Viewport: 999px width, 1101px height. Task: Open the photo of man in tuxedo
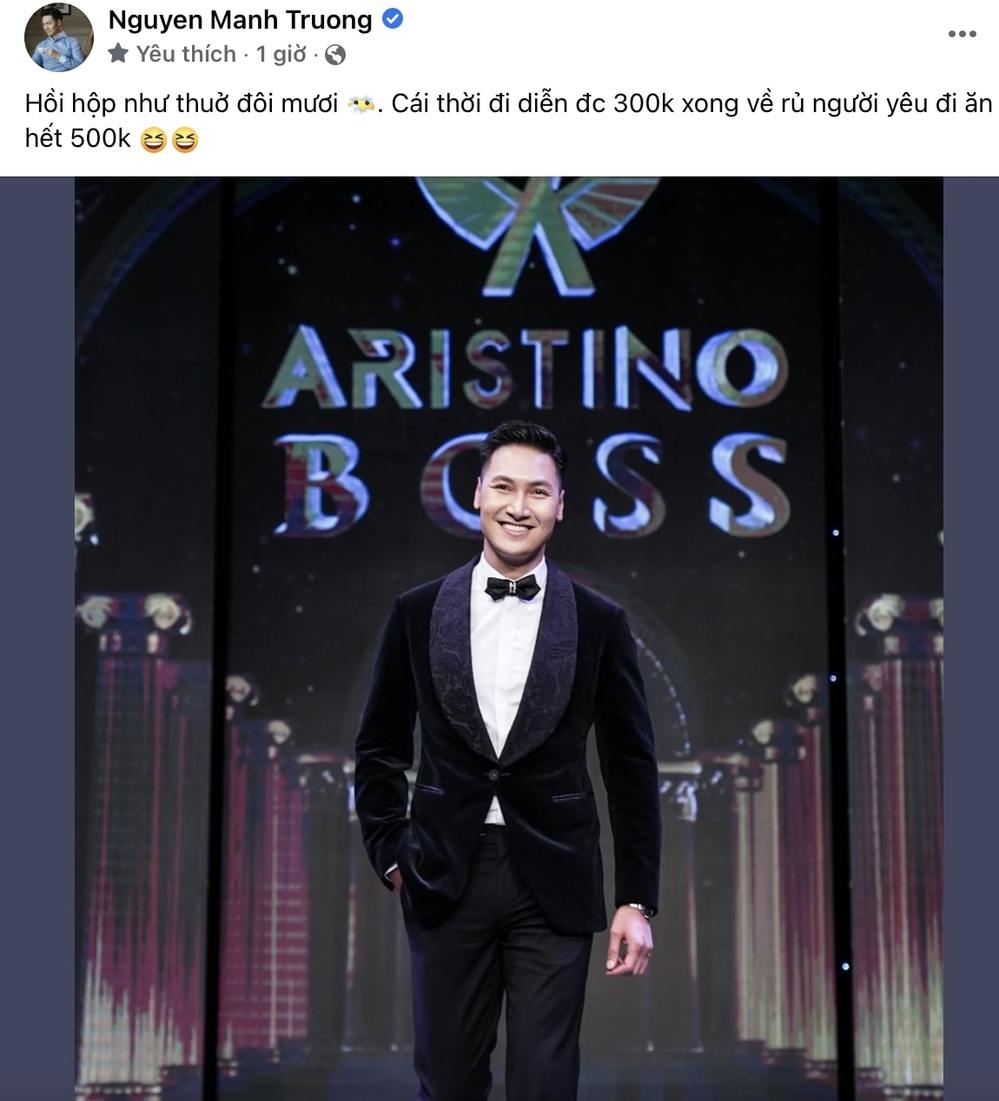[508, 639]
